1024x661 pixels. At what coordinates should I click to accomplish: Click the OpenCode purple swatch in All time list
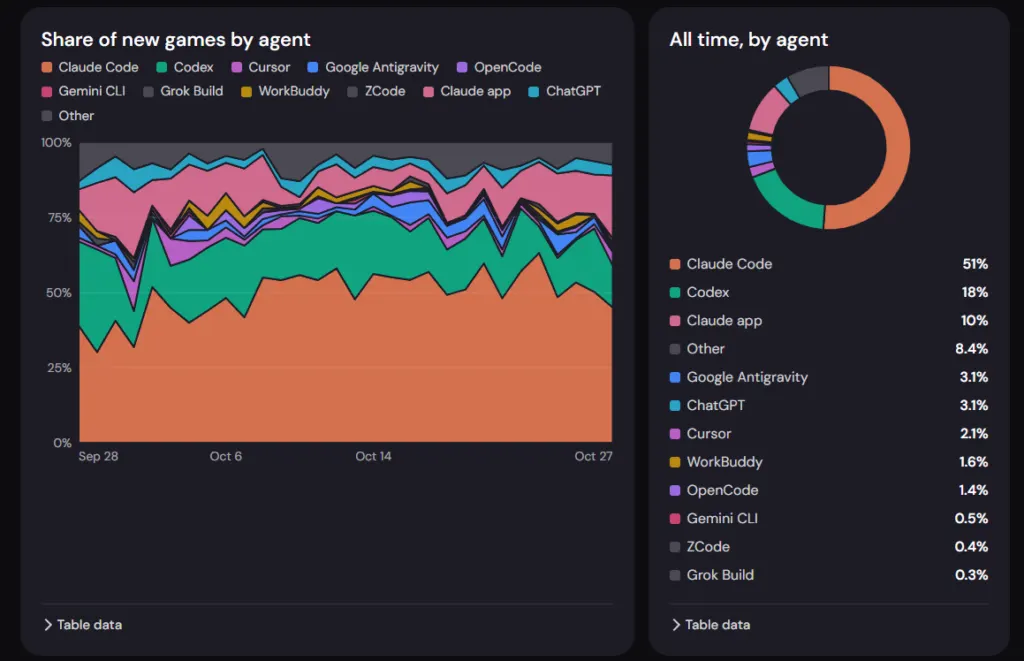(675, 491)
